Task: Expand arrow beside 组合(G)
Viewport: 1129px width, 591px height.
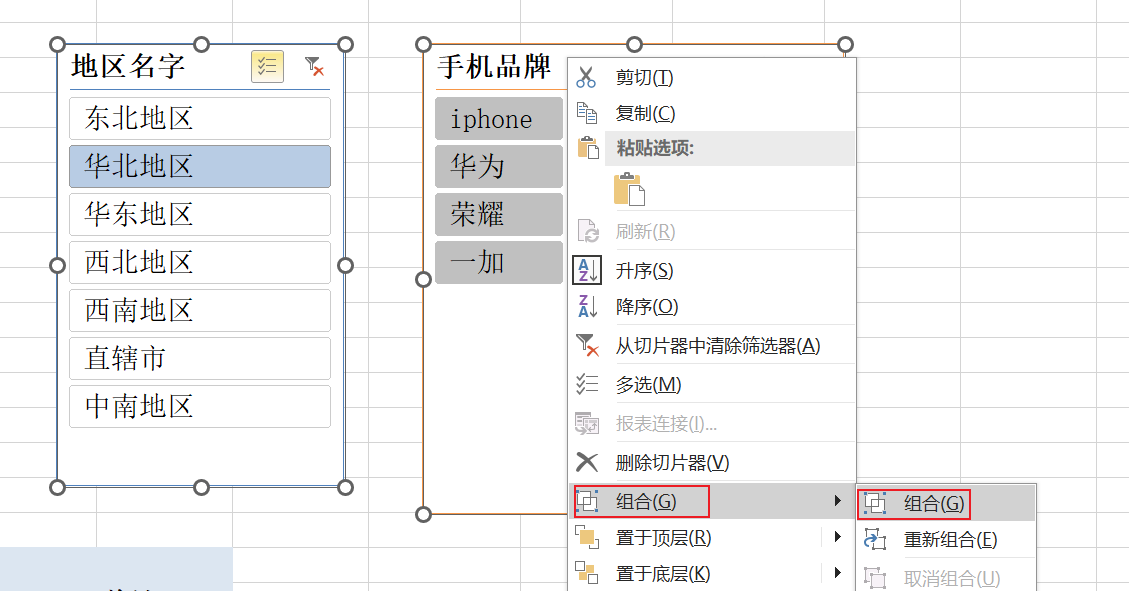Action: click(x=837, y=500)
